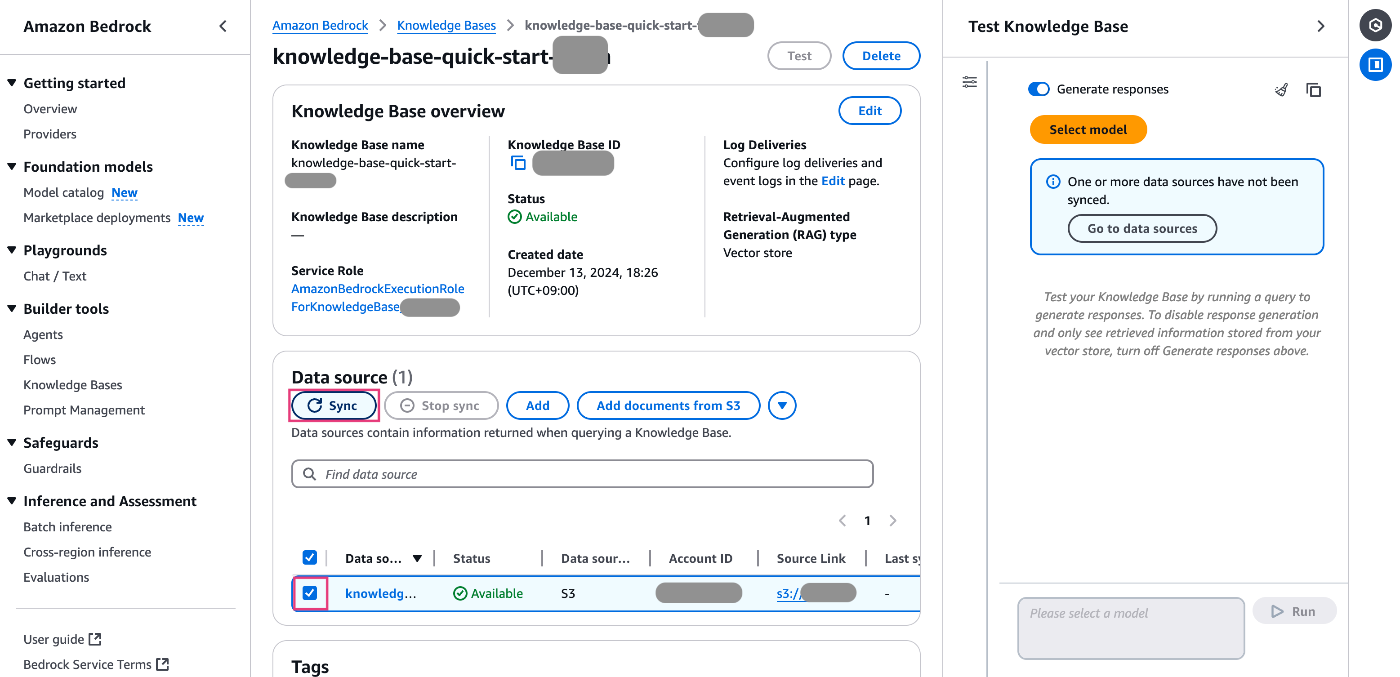The height and width of the screenshot is (677, 1400).
Task: Open Guardrails in sidebar
Action: click(52, 468)
